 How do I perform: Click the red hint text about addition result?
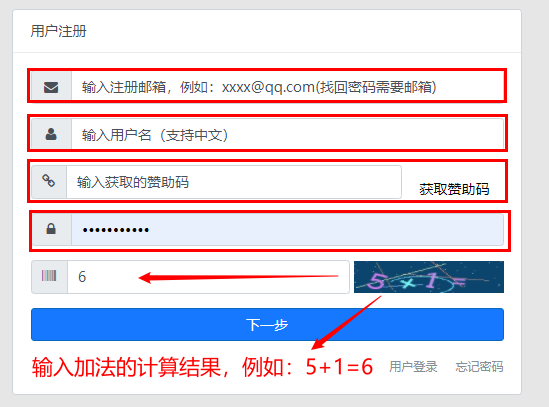[x=202, y=367]
